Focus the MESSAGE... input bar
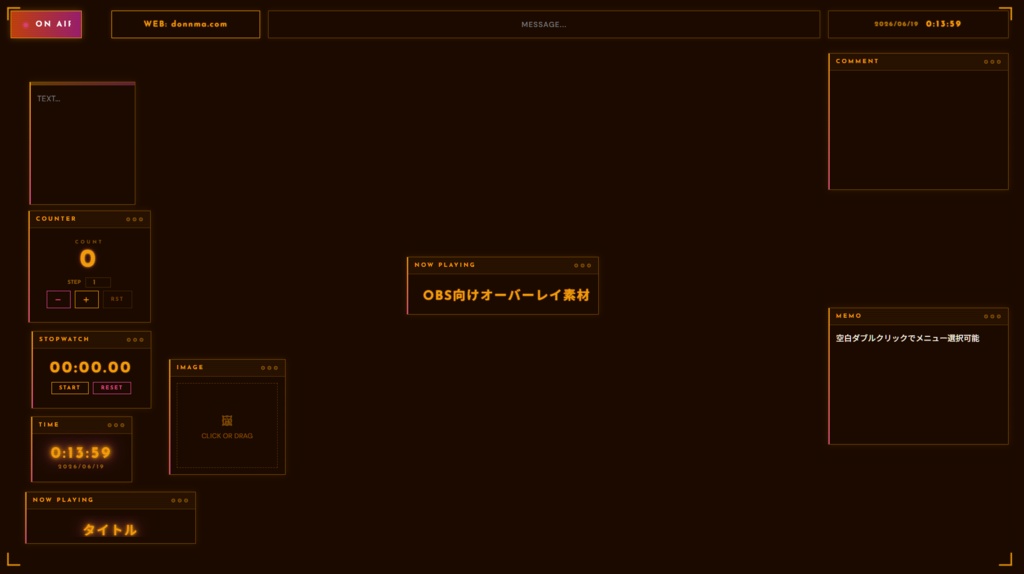 tap(543, 24)
